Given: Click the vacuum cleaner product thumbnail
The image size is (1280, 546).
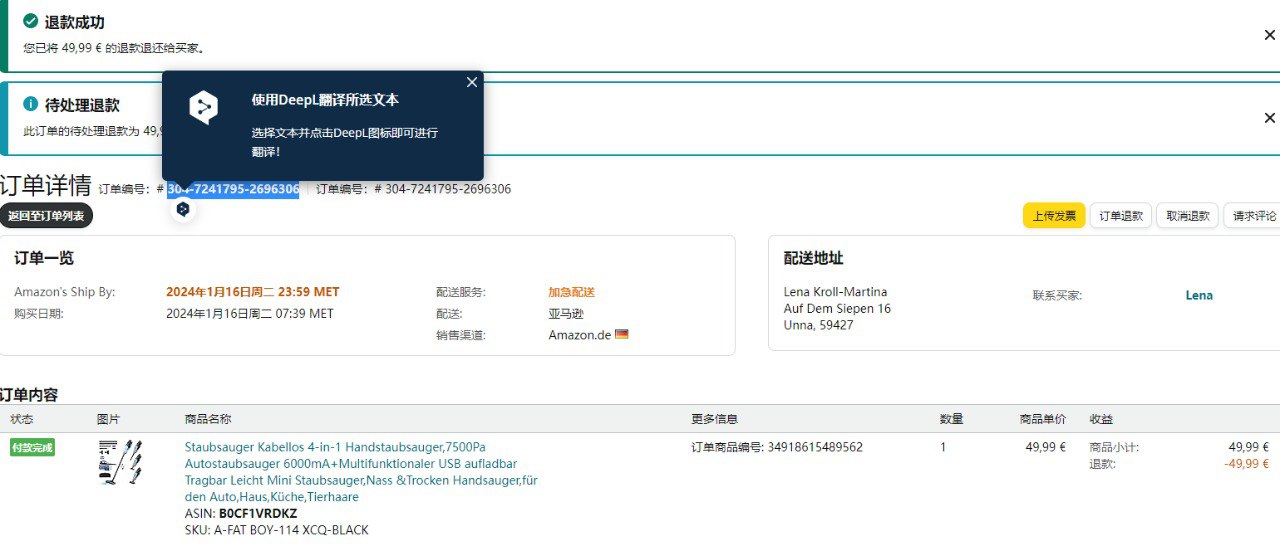Looking at the screenshot, I should (120, 462).
